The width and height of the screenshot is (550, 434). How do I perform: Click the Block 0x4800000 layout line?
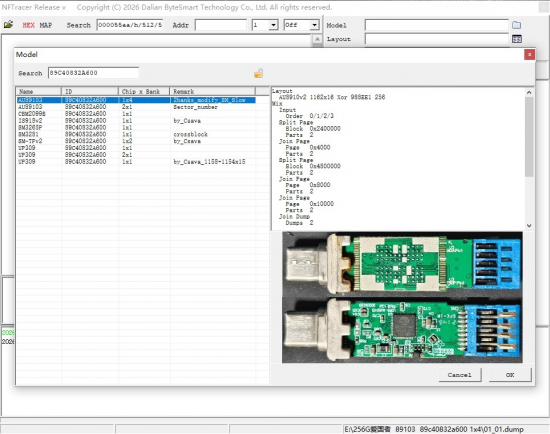(x=313, y=166)
